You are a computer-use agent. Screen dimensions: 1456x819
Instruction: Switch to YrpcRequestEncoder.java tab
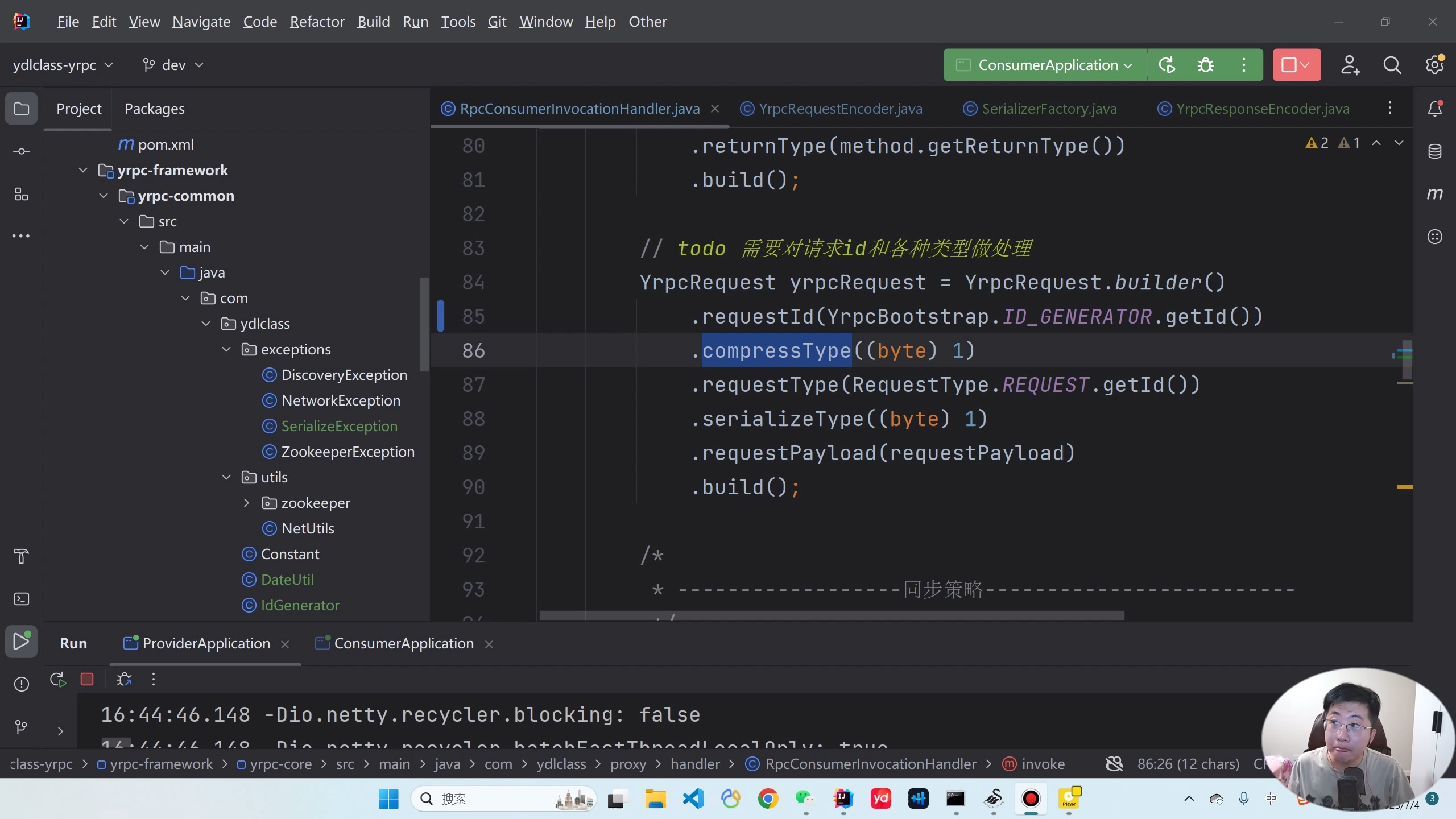coord(840,109)
